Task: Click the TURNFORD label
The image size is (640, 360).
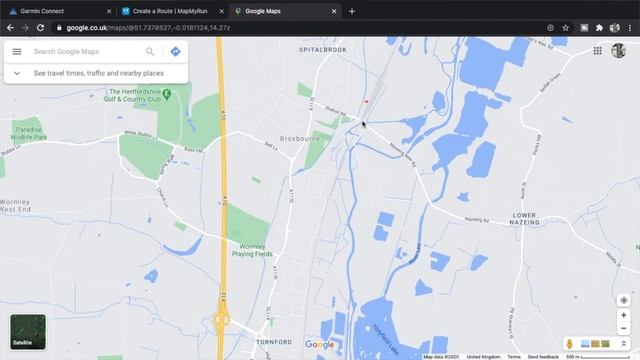Action: point(274,342)
